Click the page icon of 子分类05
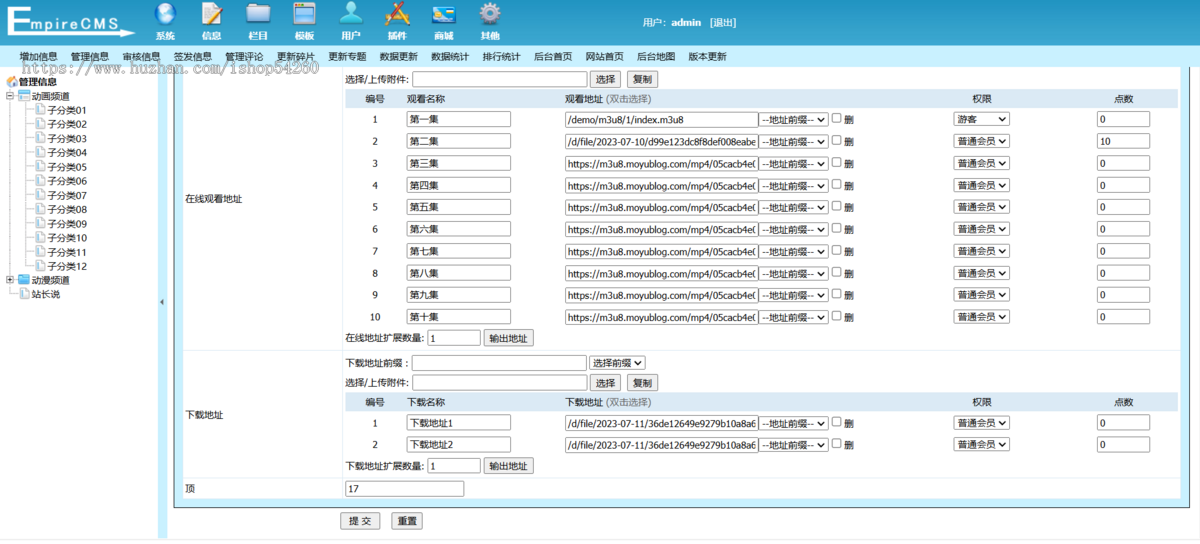 (40, 167)
